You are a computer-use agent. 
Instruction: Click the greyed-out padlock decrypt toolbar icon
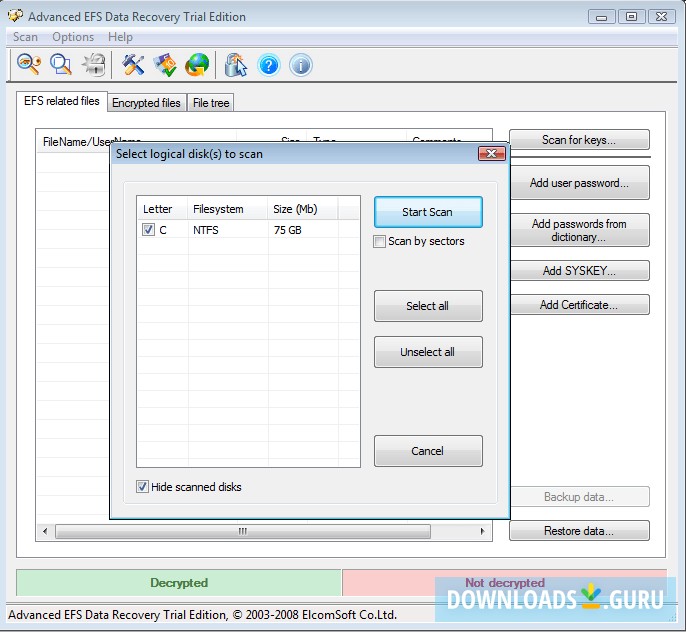click(94, 65)
